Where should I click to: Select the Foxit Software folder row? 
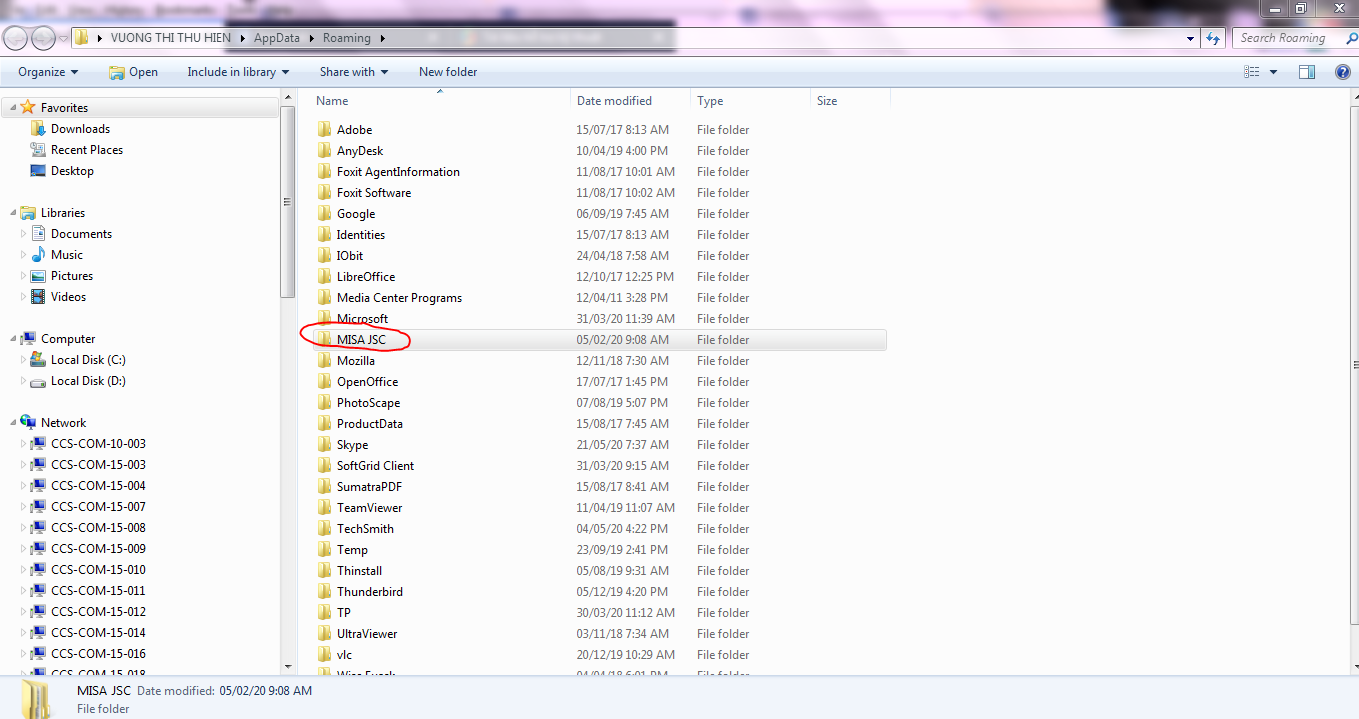tap(599, 193)
